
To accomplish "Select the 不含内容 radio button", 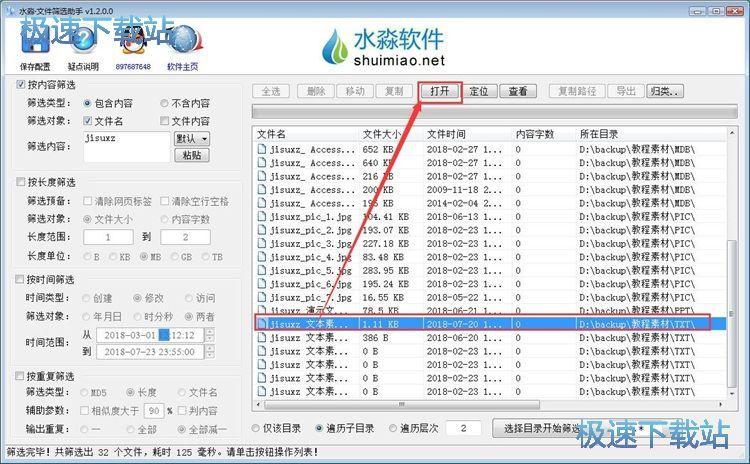I will point(164,103).
